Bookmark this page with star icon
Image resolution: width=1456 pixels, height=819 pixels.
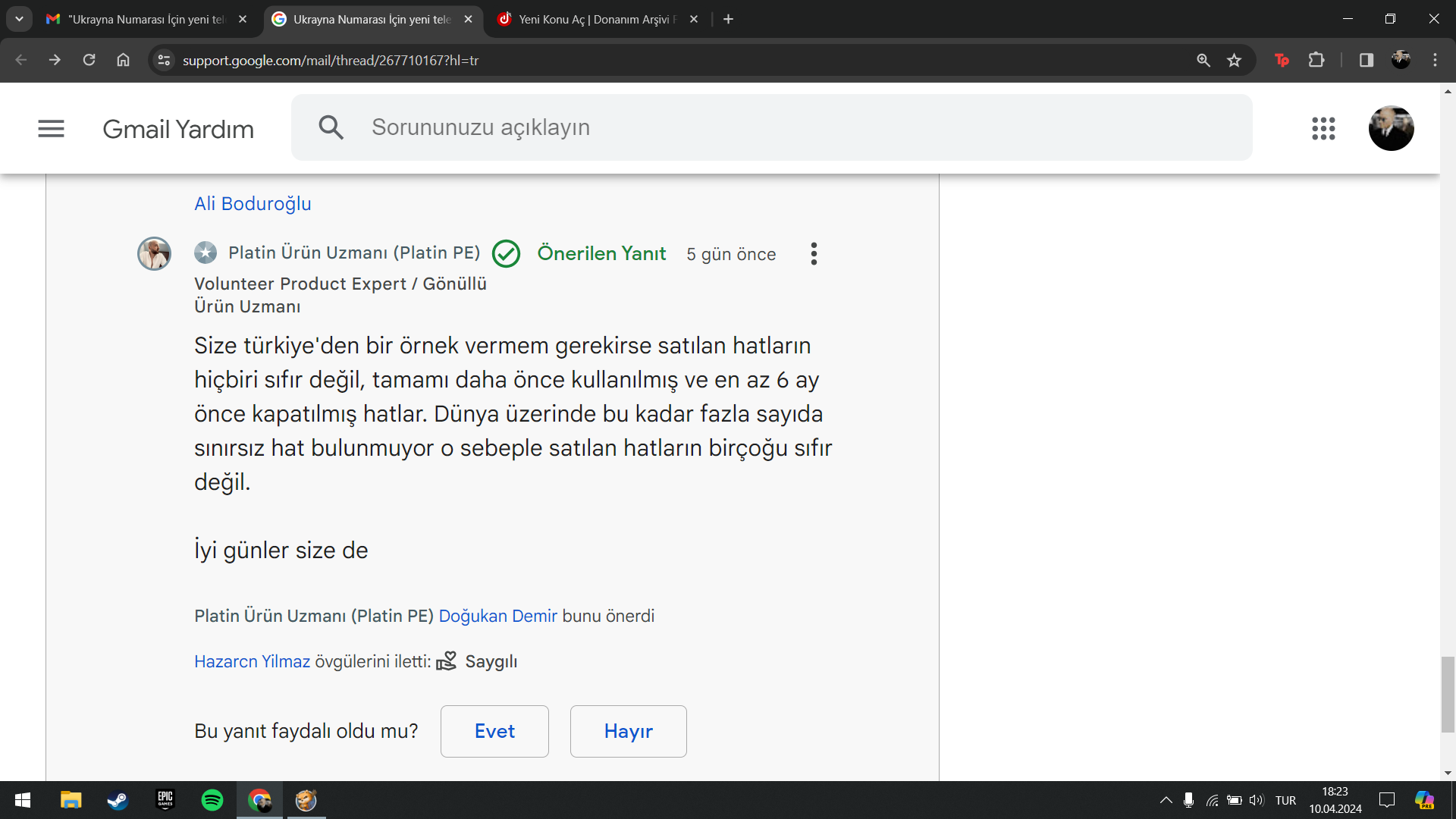click(1235, 61)
